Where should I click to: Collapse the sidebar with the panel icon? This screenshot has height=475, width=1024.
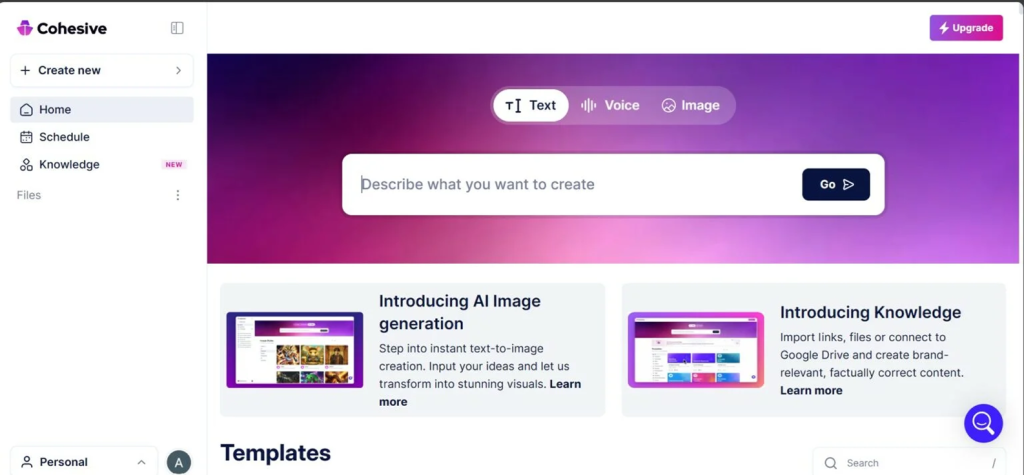[x=177, y=28]
